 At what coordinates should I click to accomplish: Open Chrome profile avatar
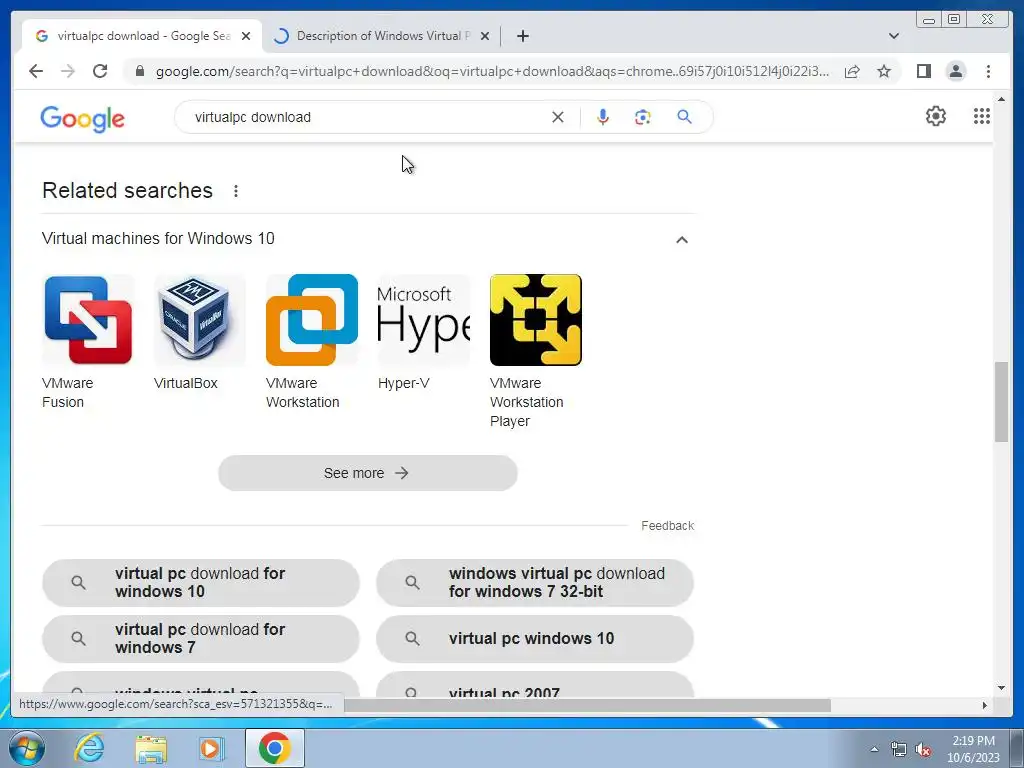(956, 71)
